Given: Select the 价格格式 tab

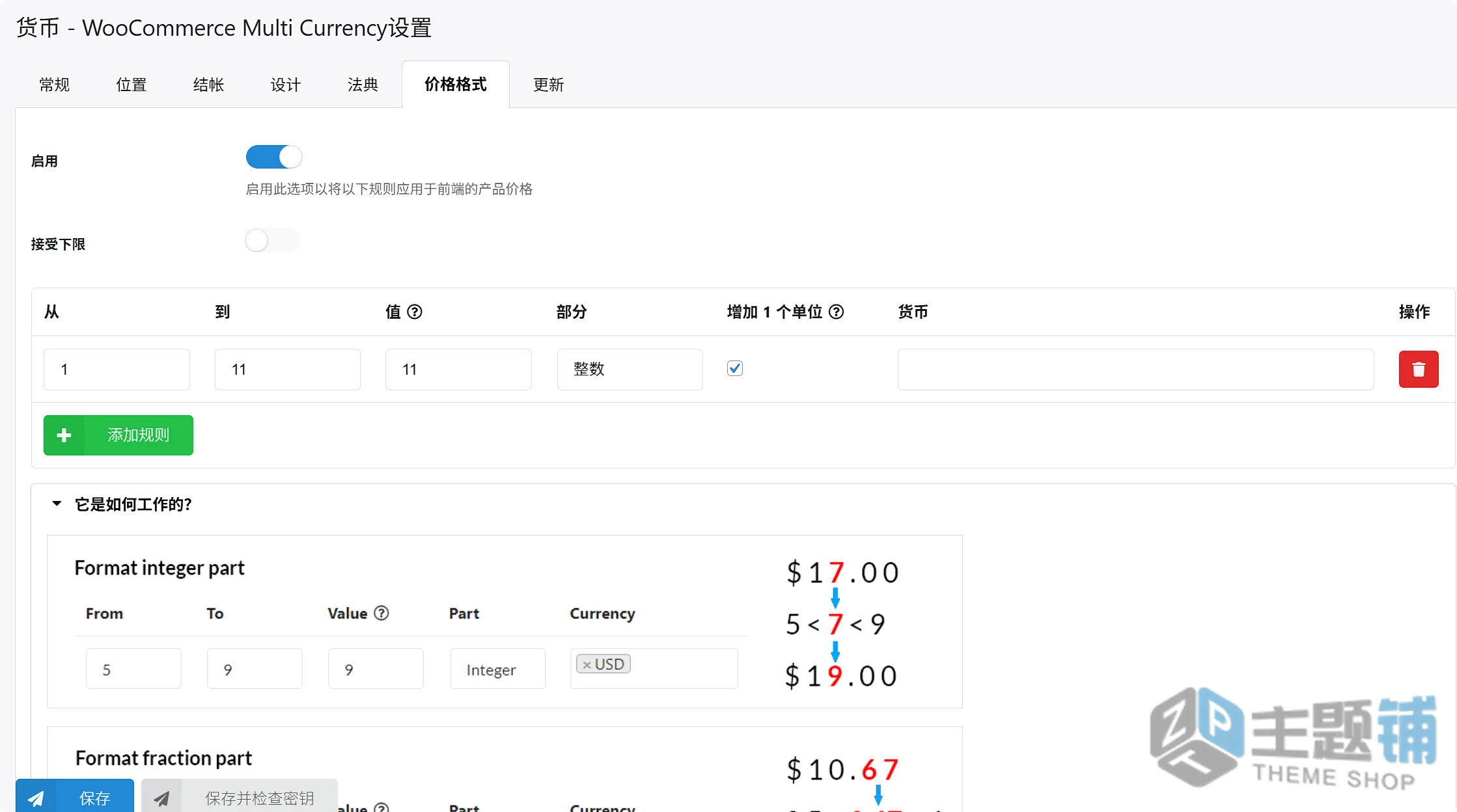Looking at the screenshot, I should (x=456, y=85).
